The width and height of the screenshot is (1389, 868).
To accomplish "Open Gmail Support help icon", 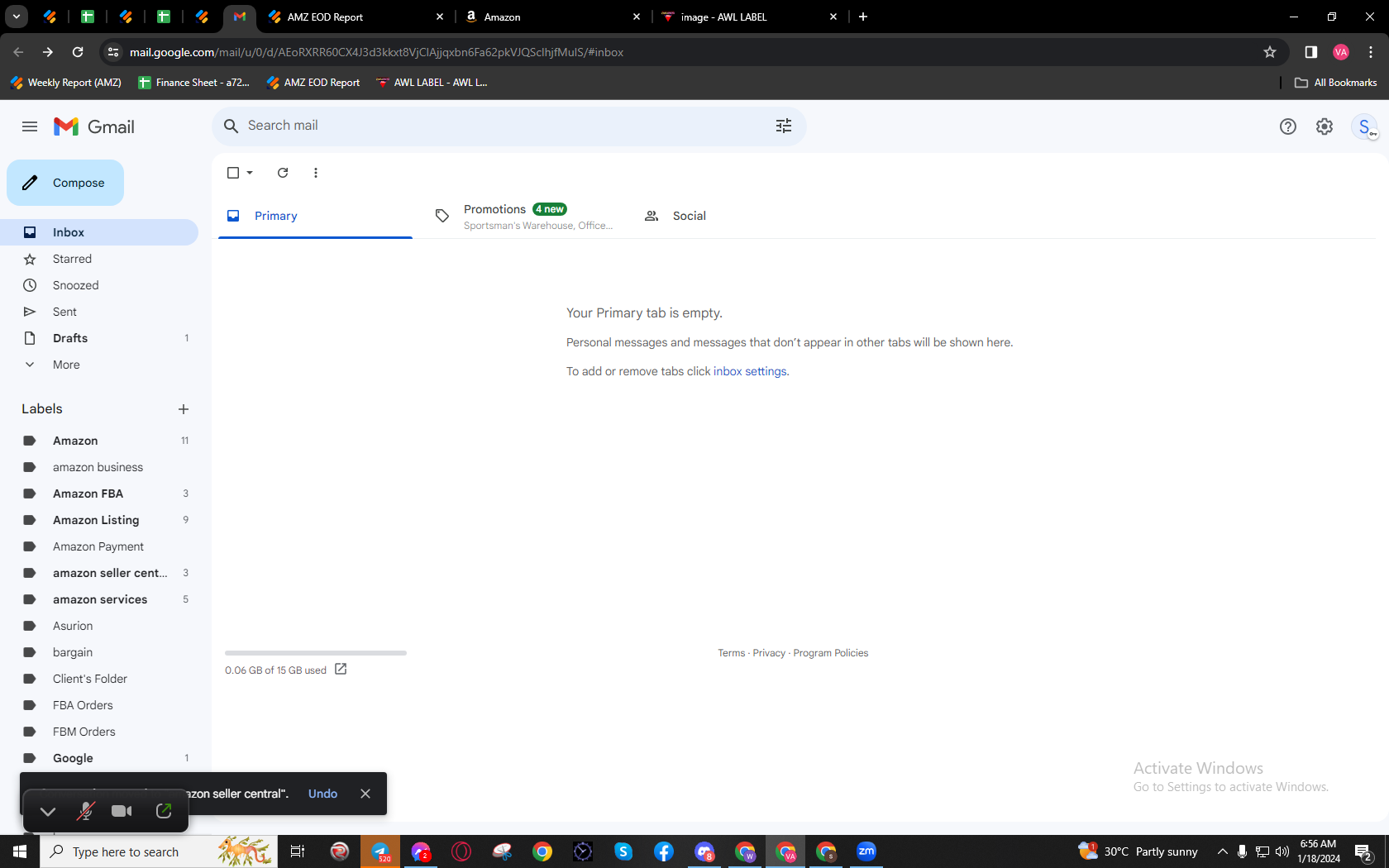I will point(1288,126).
